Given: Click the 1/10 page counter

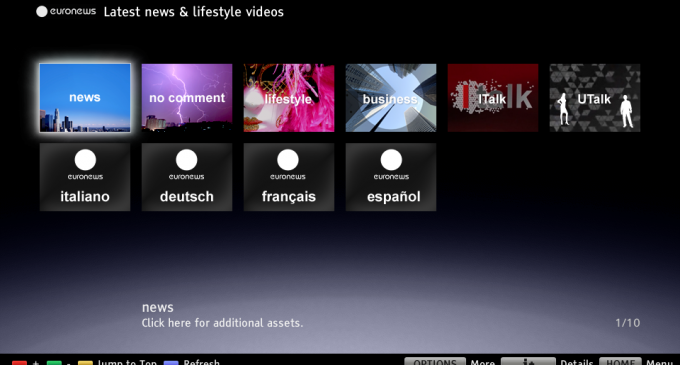Looking at the screenshot, I should tap(628, 323).
